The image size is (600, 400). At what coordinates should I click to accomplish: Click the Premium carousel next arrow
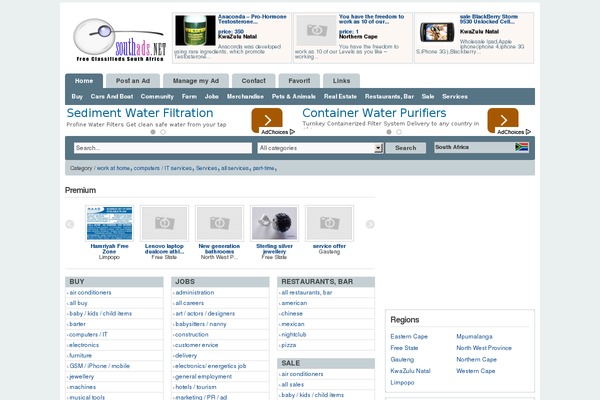(370, 224)
